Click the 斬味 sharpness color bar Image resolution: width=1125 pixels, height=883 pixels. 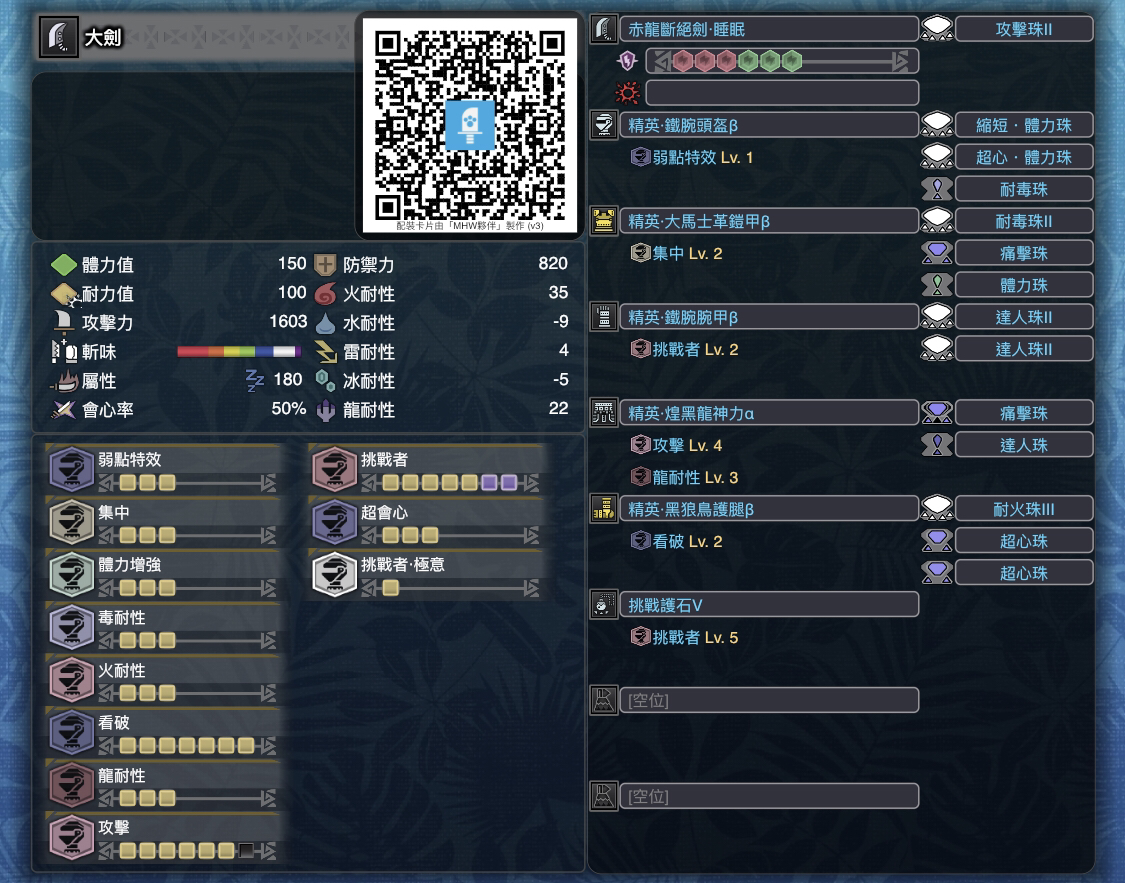[239, 351]
